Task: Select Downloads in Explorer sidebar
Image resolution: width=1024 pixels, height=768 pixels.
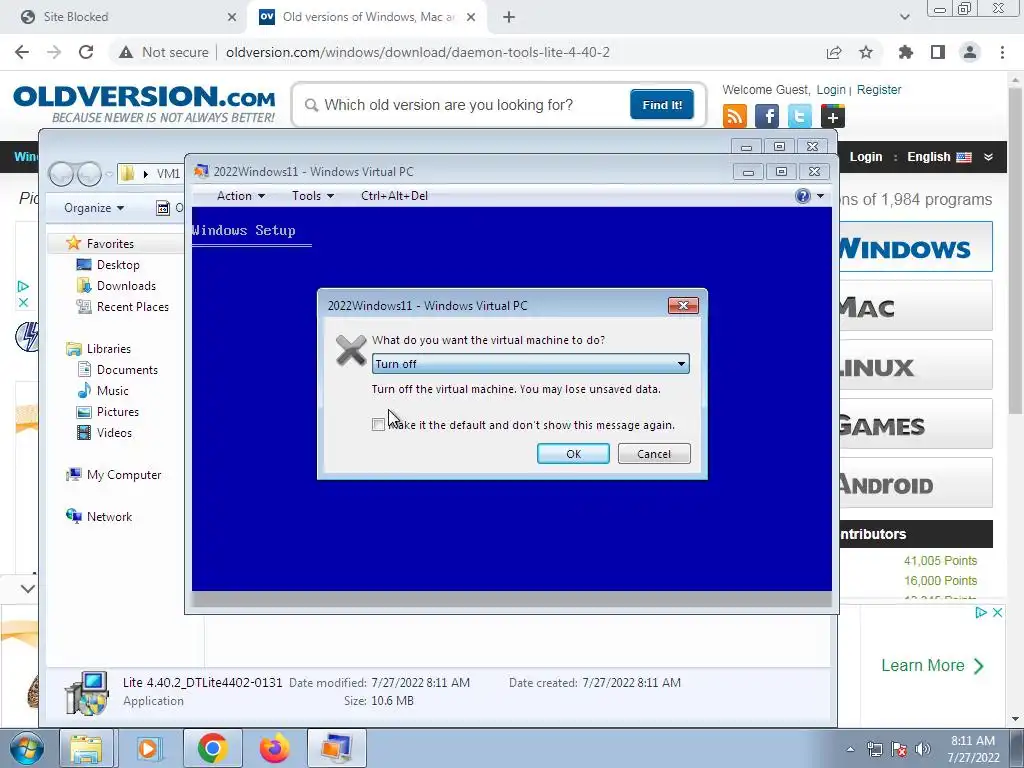Action: pos(126,285)
